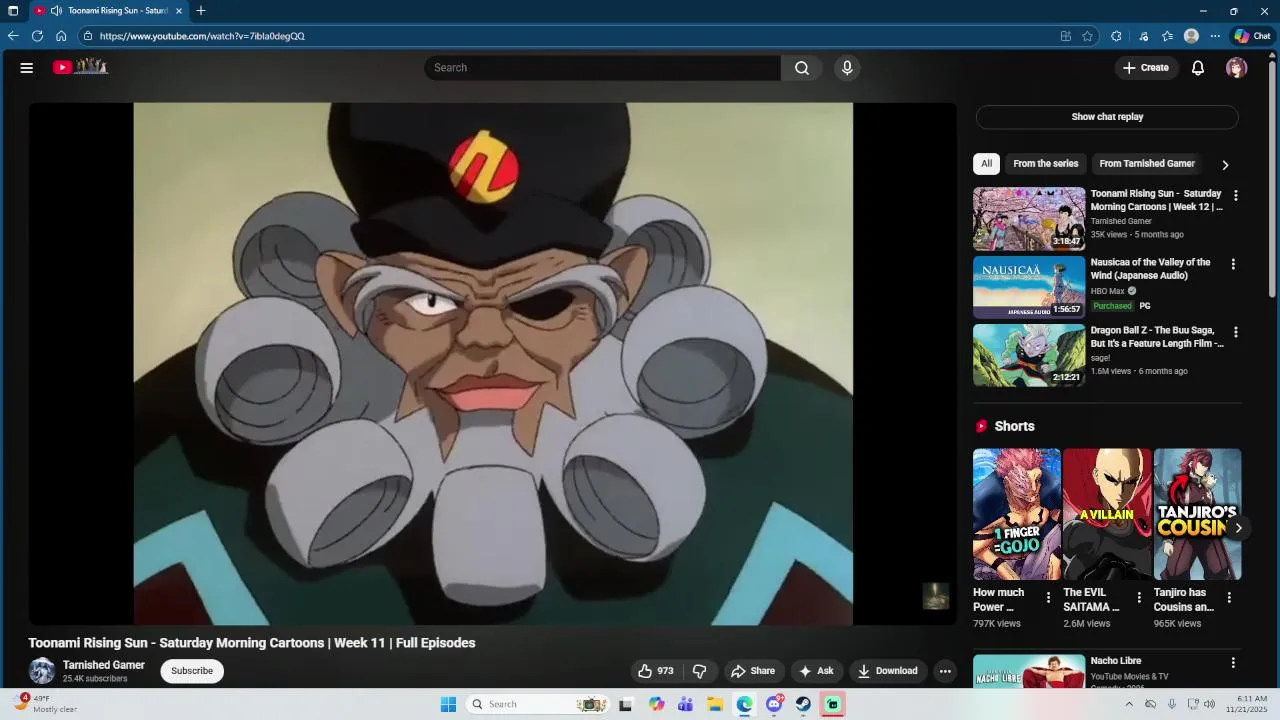Open Steam from the taskbar
This screenshot has height=720, width=1280.
pos(803,704)
